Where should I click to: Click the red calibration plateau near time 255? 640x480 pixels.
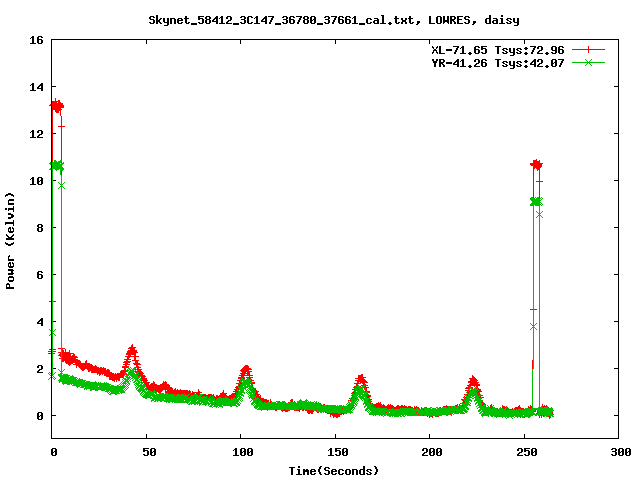(536, 164)
